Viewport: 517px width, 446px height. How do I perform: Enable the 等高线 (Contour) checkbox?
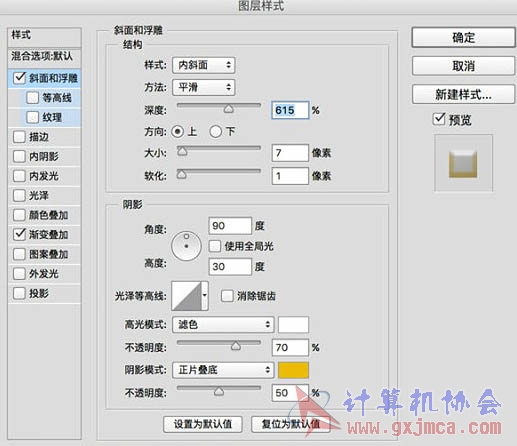[33, 98]
